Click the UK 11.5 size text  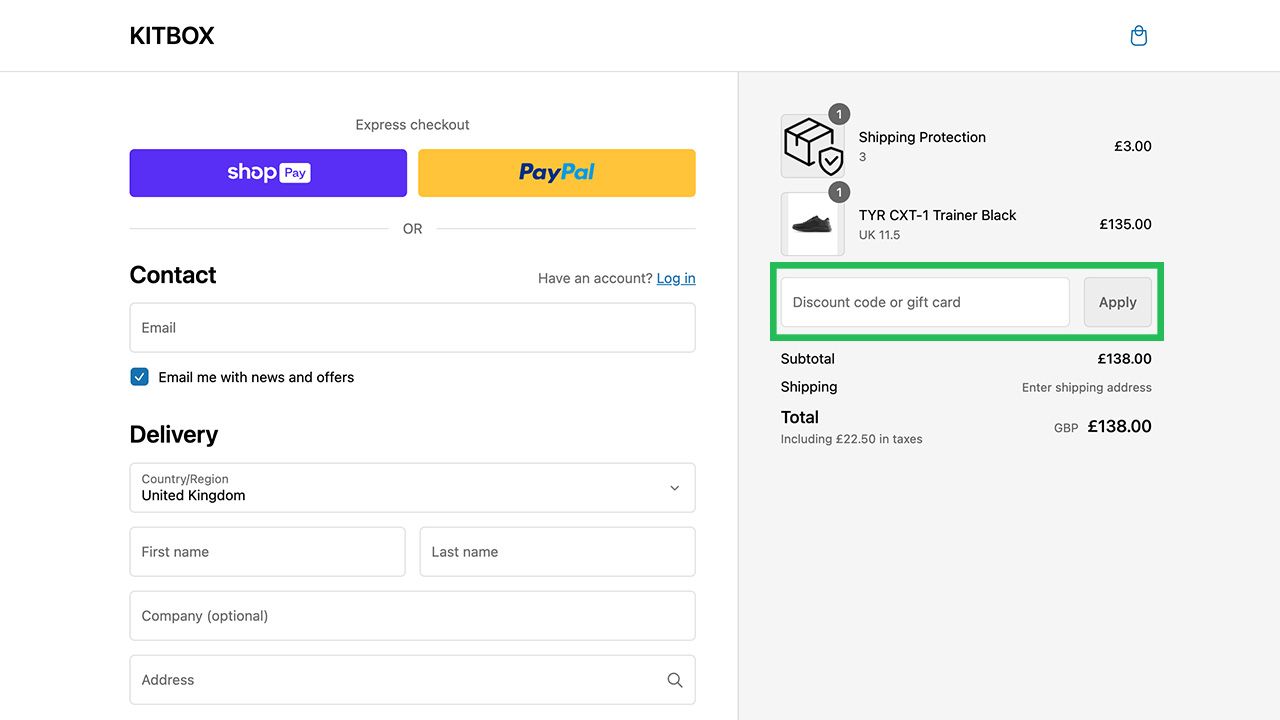point(879,235)
